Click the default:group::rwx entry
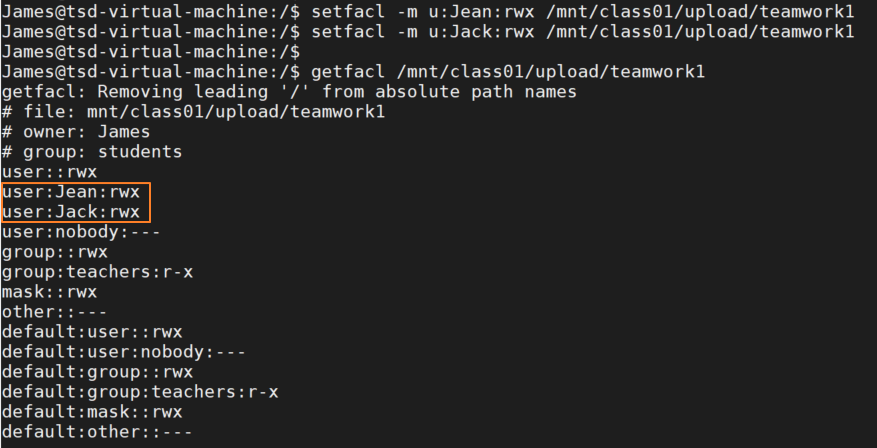This screenshot has width=877, height=448. (97, 372)
